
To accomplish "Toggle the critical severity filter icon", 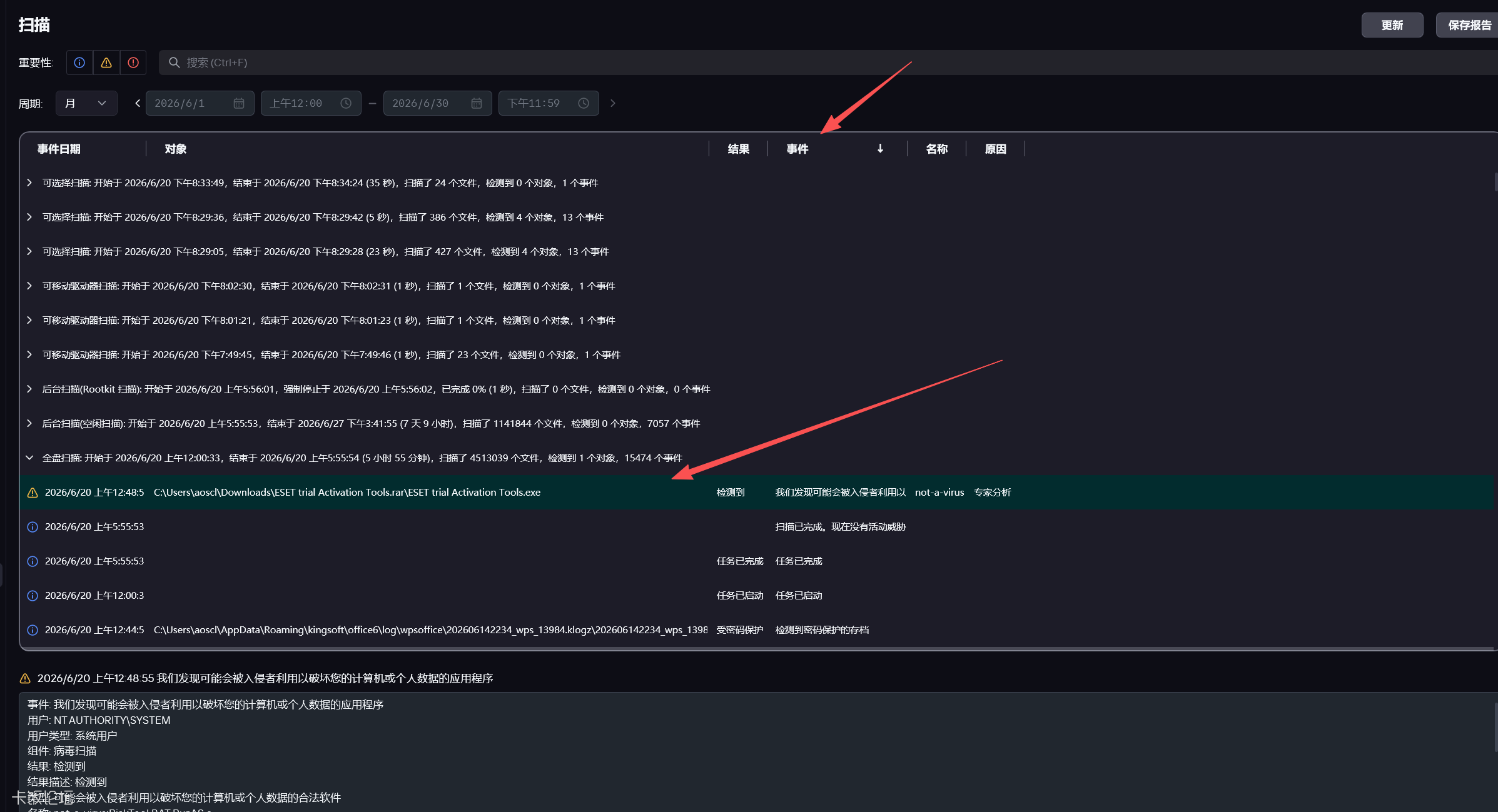I will pyautogui.click(x=133, y=63).
